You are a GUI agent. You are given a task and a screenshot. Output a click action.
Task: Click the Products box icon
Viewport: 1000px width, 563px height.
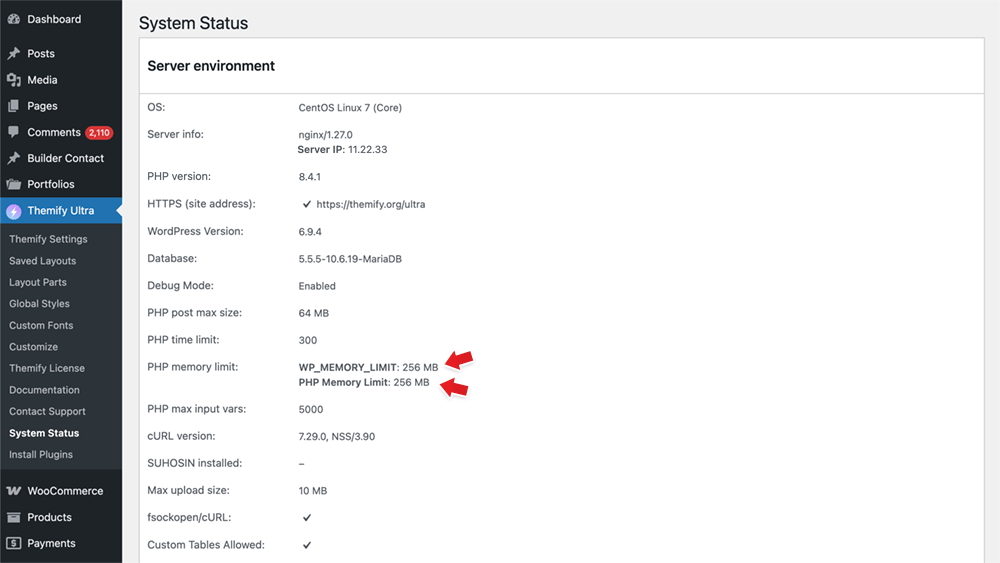(13, 517)
